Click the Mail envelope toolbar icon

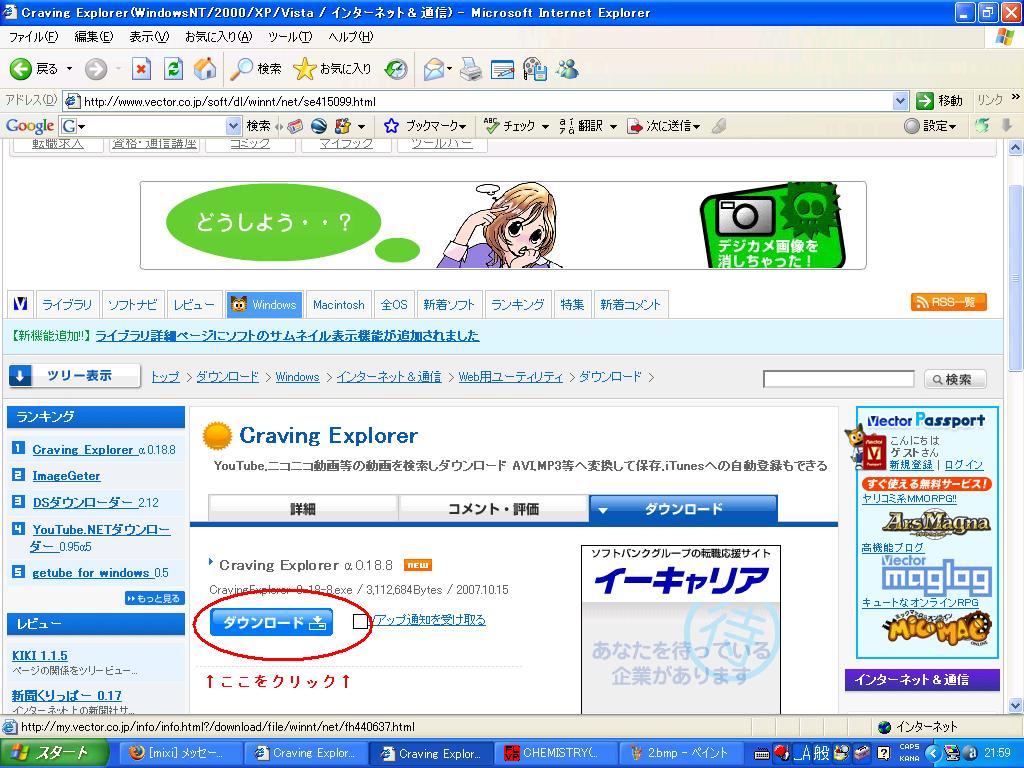[x=434, y=69]
